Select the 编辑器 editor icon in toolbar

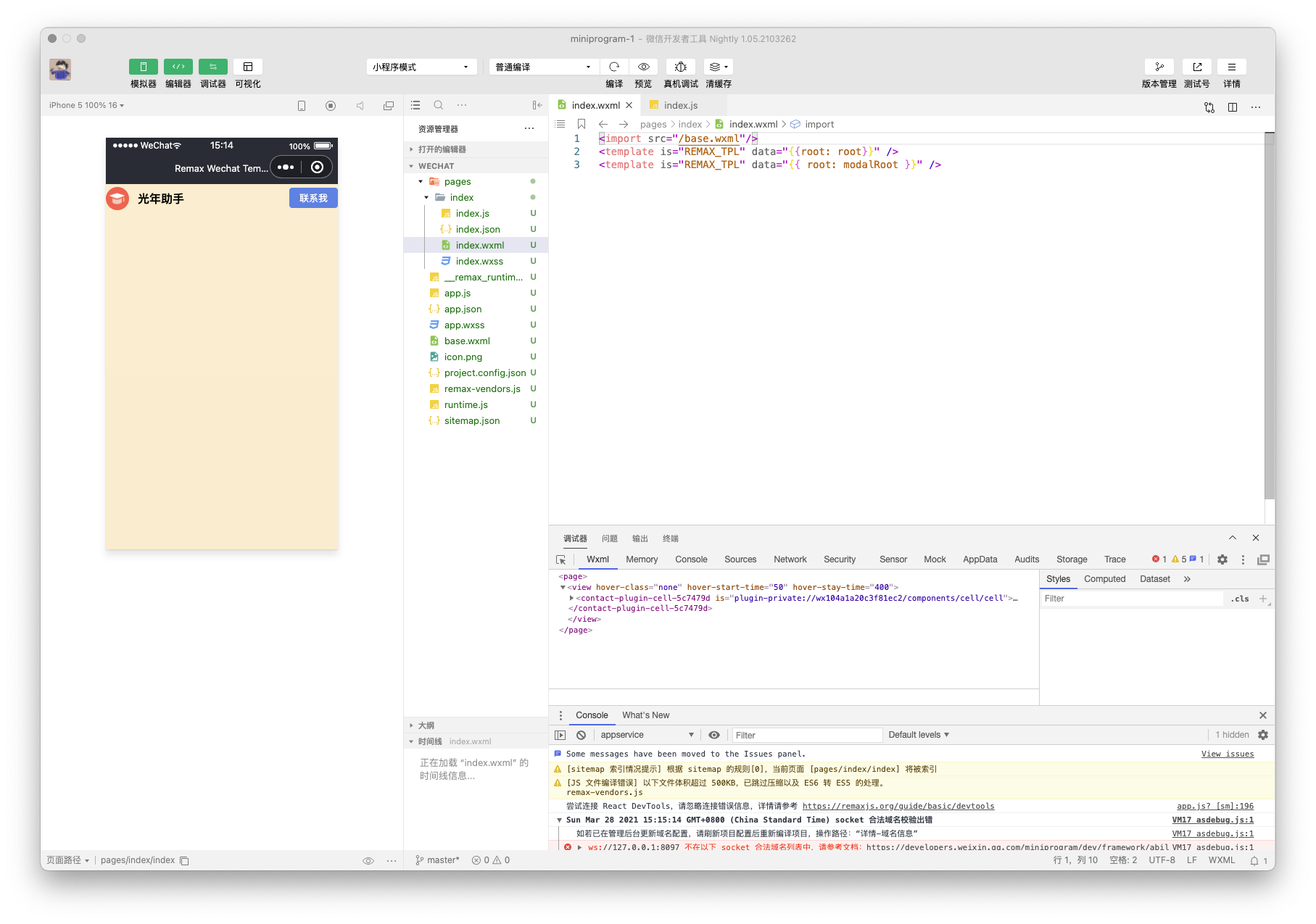click(178, 67)
